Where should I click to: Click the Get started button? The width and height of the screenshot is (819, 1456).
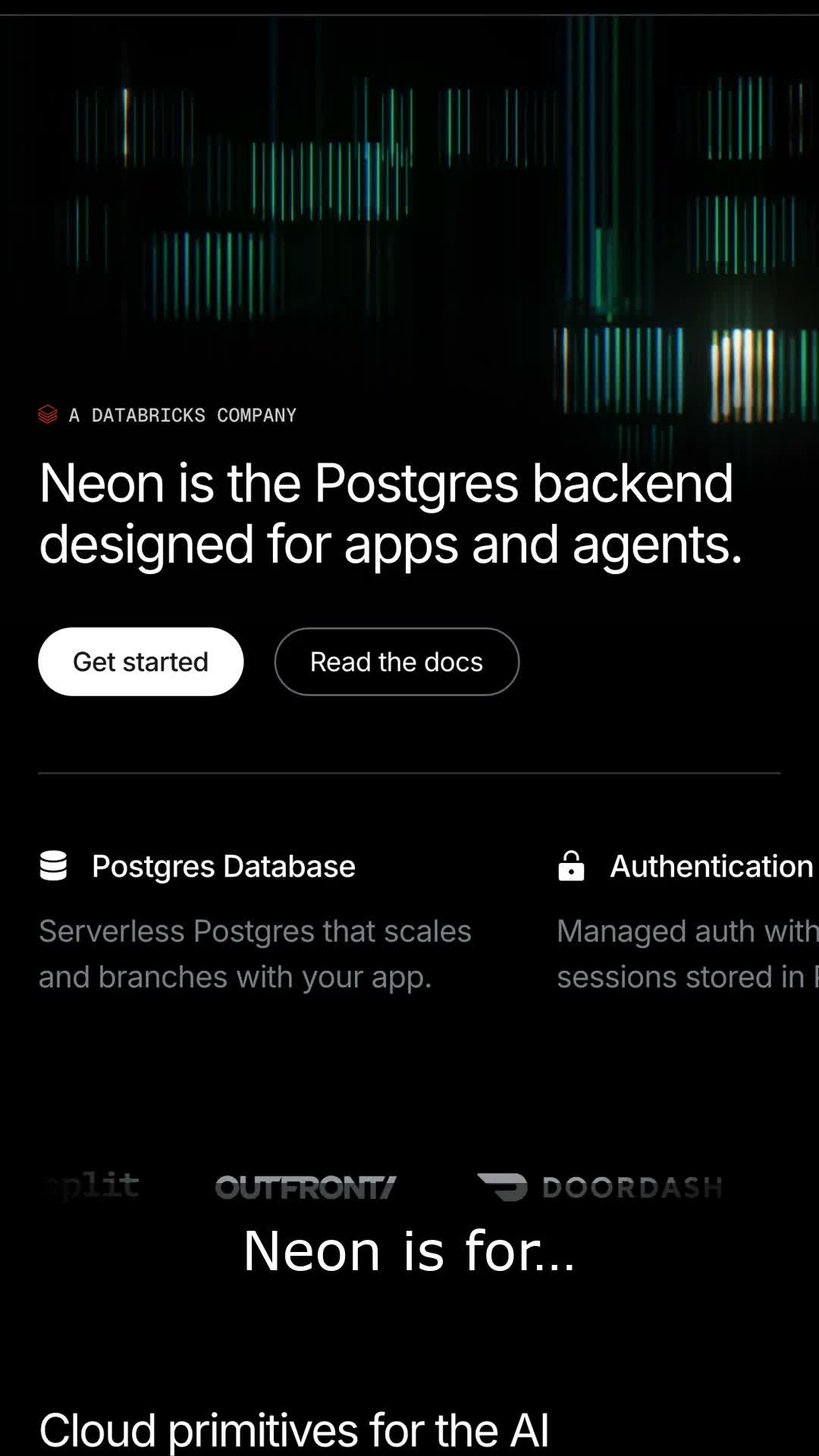pos(141,661)
